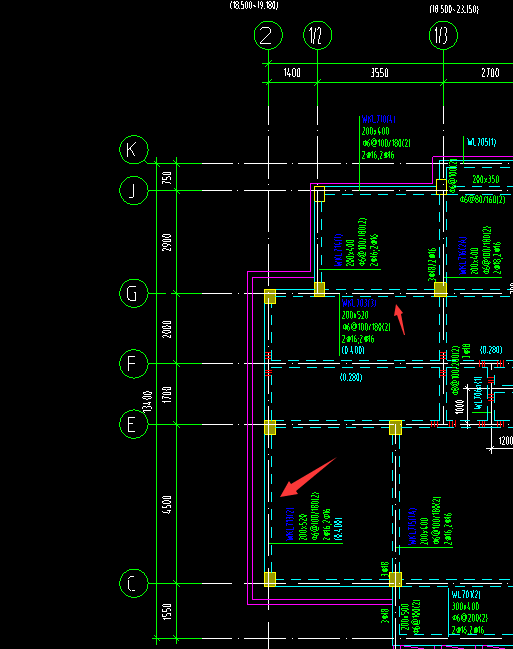Select grid axis bubble 2

click(x=268, y=36)
